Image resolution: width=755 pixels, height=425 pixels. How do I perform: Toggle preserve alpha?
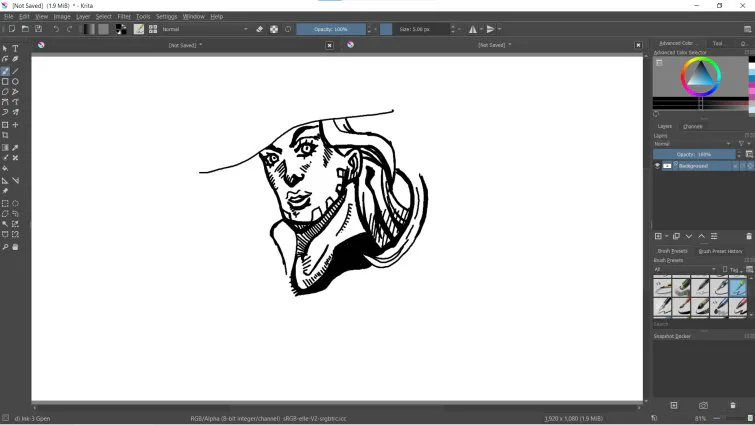coord(274,29)
